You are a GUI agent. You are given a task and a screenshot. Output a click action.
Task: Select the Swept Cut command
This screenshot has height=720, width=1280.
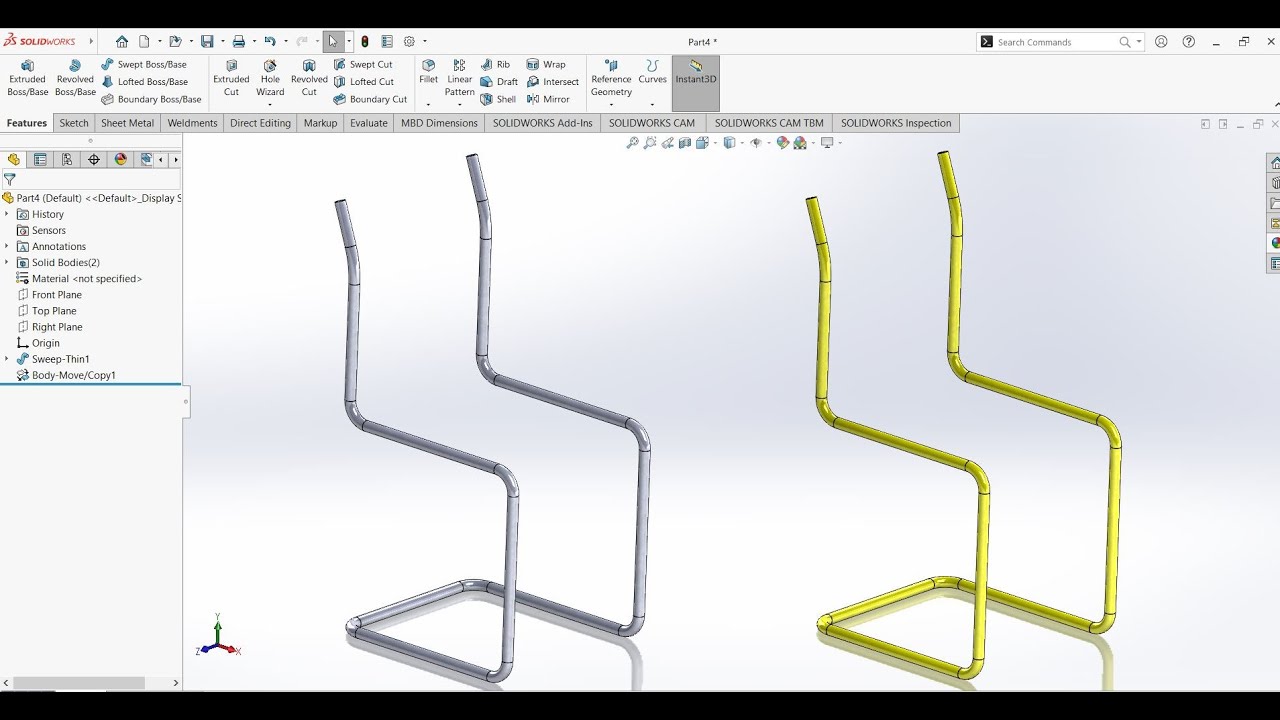(363, 64)
